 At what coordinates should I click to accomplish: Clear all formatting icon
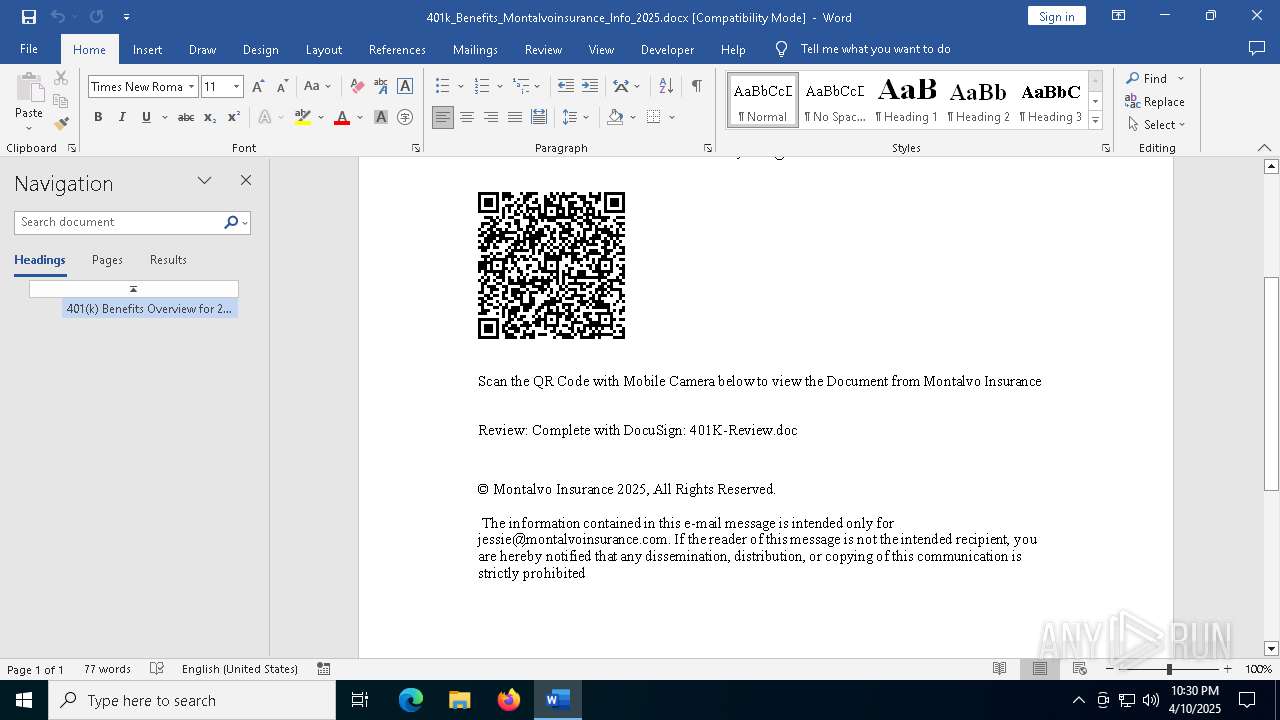[357, 86]
